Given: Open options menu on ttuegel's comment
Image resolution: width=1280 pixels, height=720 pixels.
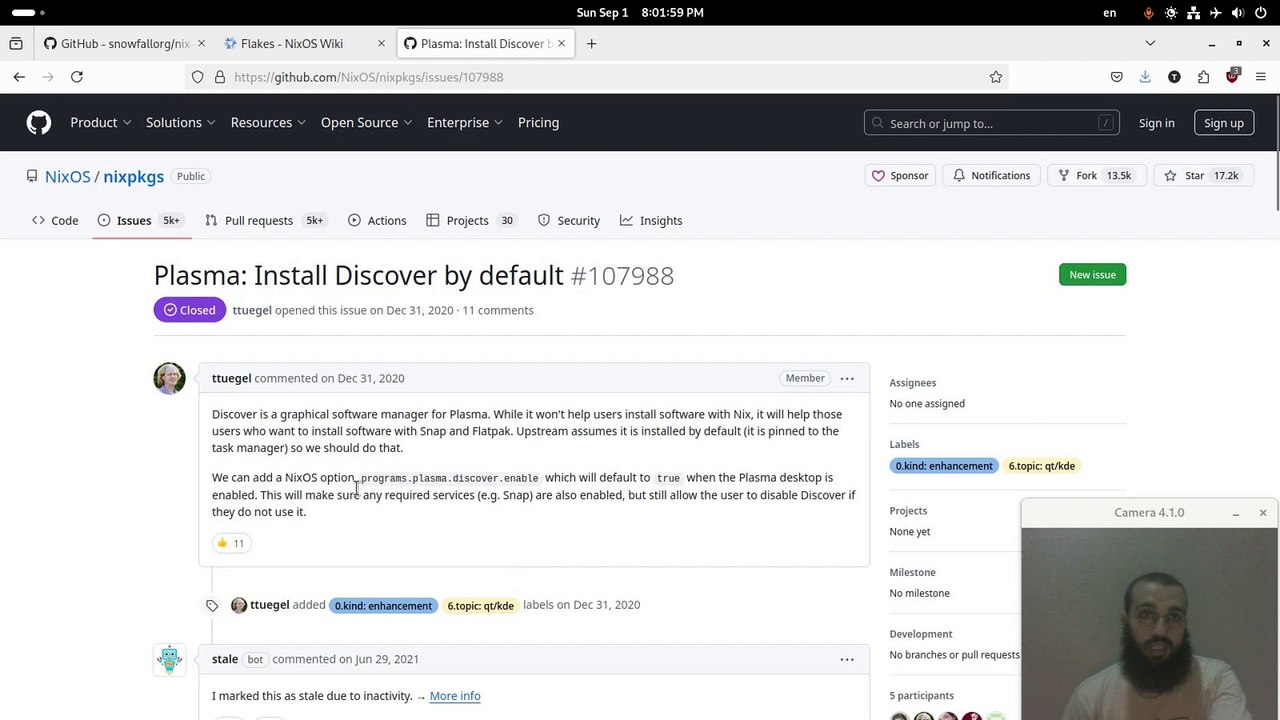Looking at the screenshot, I should 847,378.
